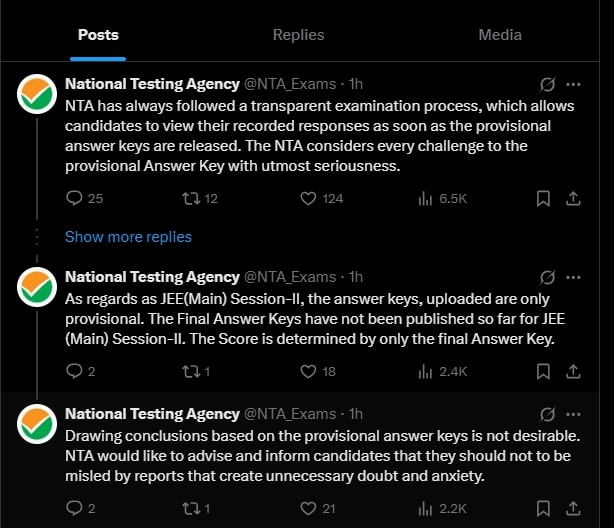
Task: Click Show more replies link
Action: point(128,237)
